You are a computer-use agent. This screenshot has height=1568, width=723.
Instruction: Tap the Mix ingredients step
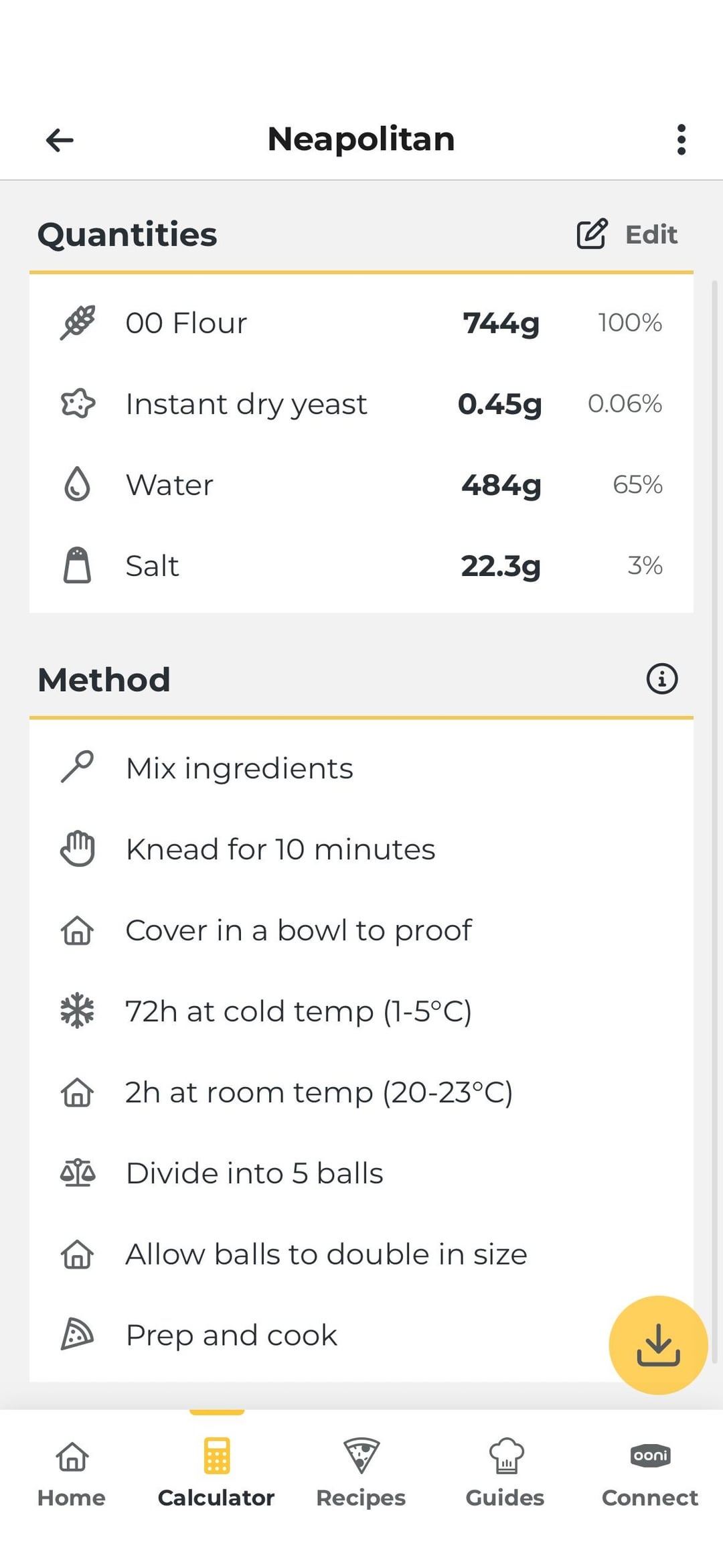click(x=240, y=768)
